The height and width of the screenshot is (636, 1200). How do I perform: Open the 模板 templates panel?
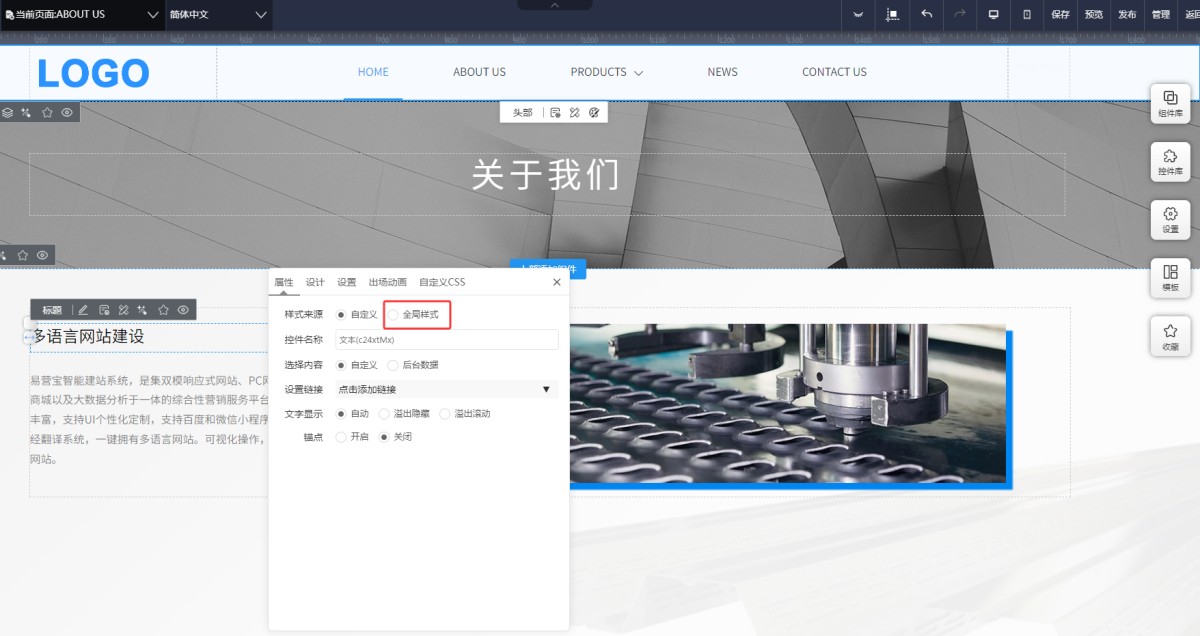1170,277
